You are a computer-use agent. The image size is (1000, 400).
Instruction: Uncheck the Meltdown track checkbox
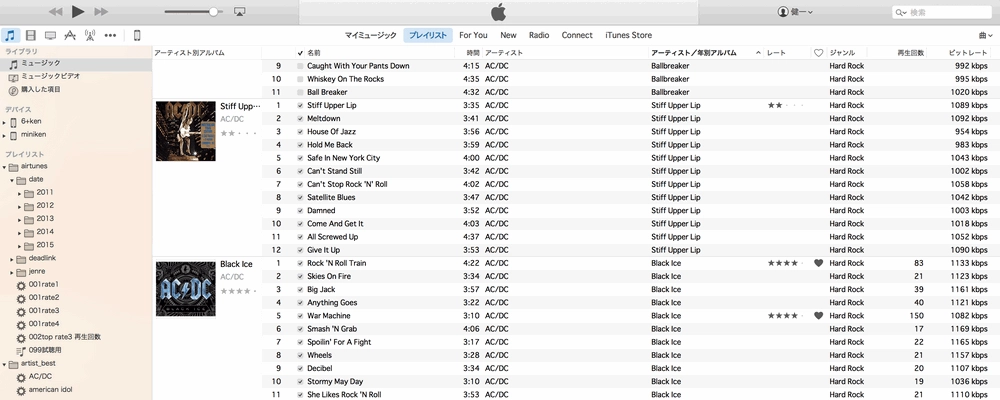pyautogui.click(x=300, y=118)
